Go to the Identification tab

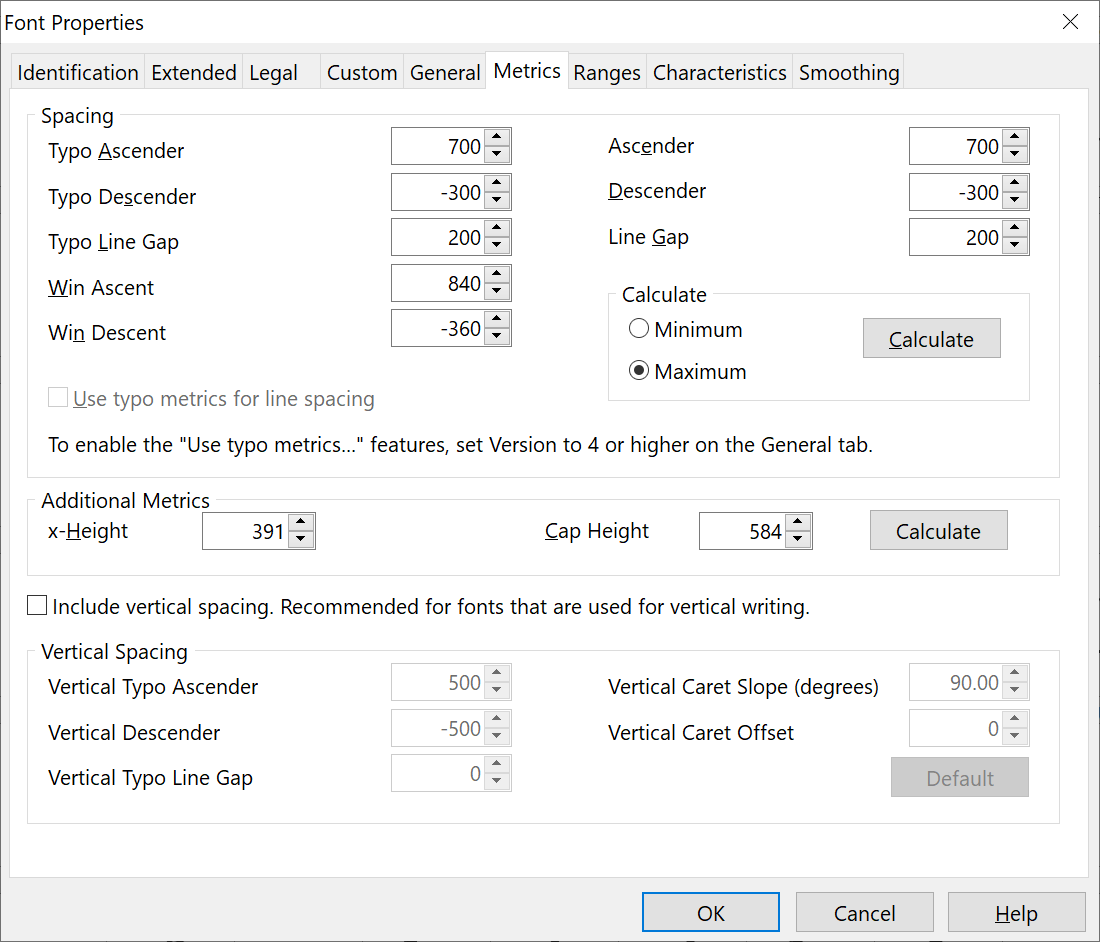click(x=78, y=73)
